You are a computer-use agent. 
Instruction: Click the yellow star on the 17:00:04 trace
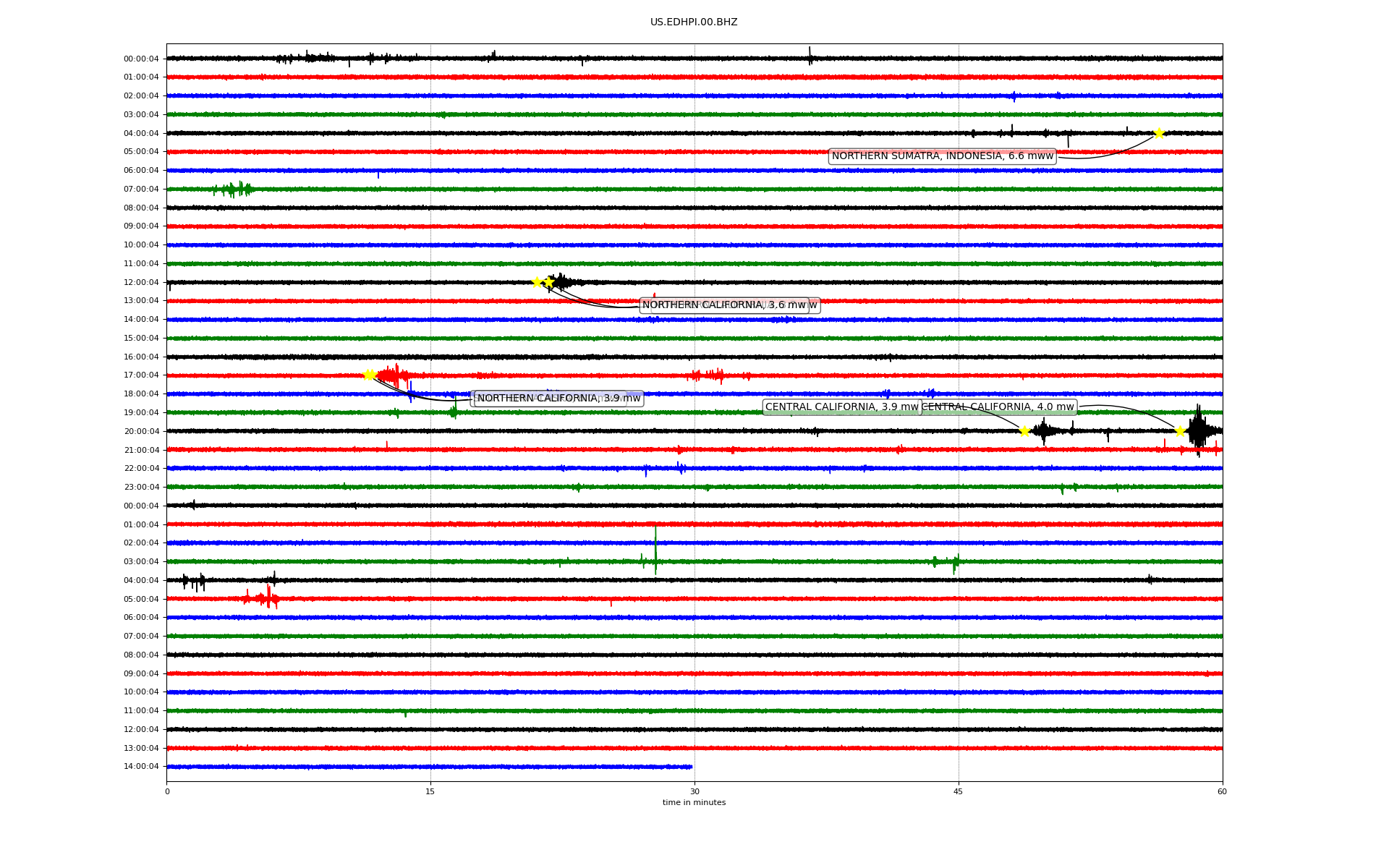(x=369, y=375)
